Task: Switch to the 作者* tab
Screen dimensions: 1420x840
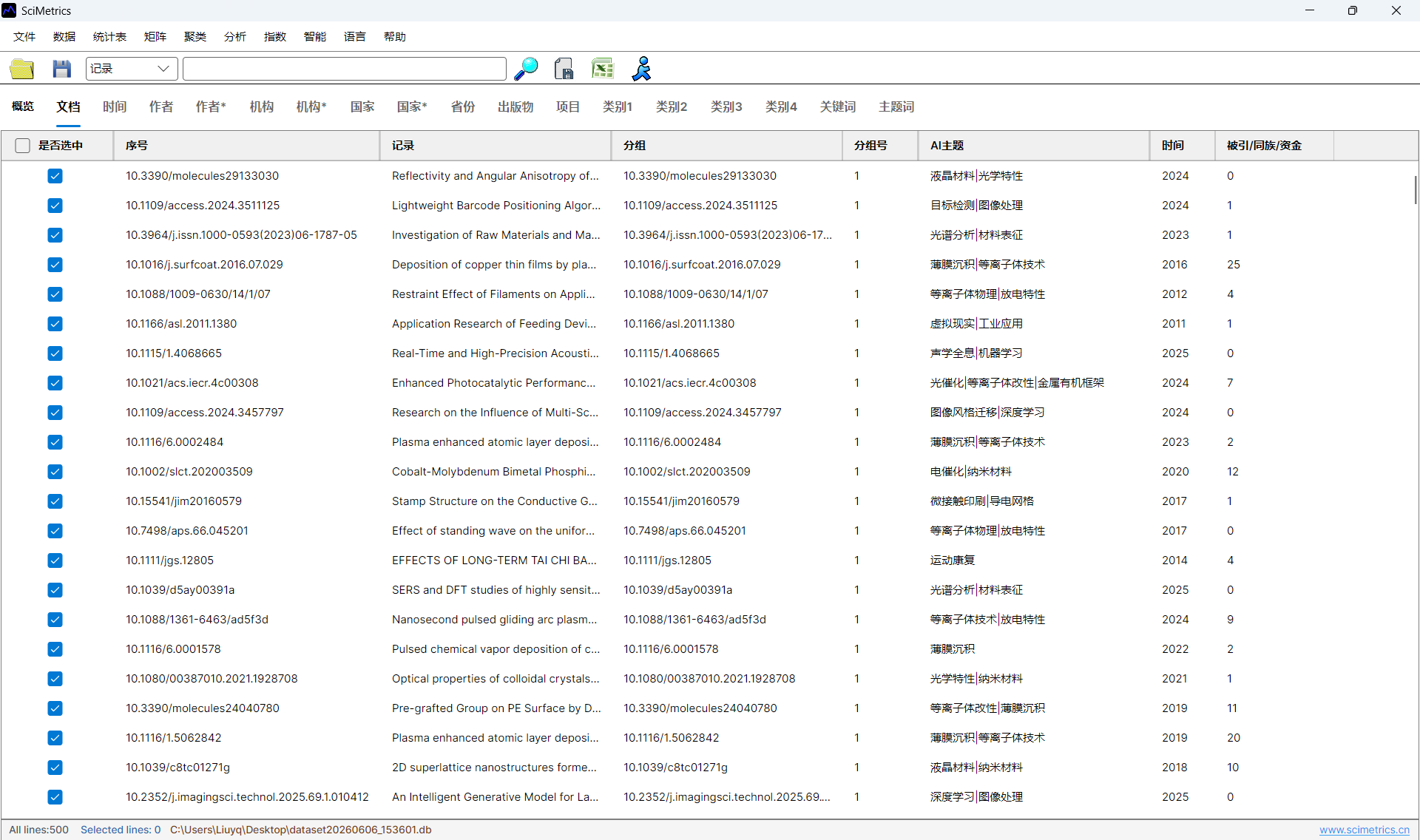Action: [211, 106]
